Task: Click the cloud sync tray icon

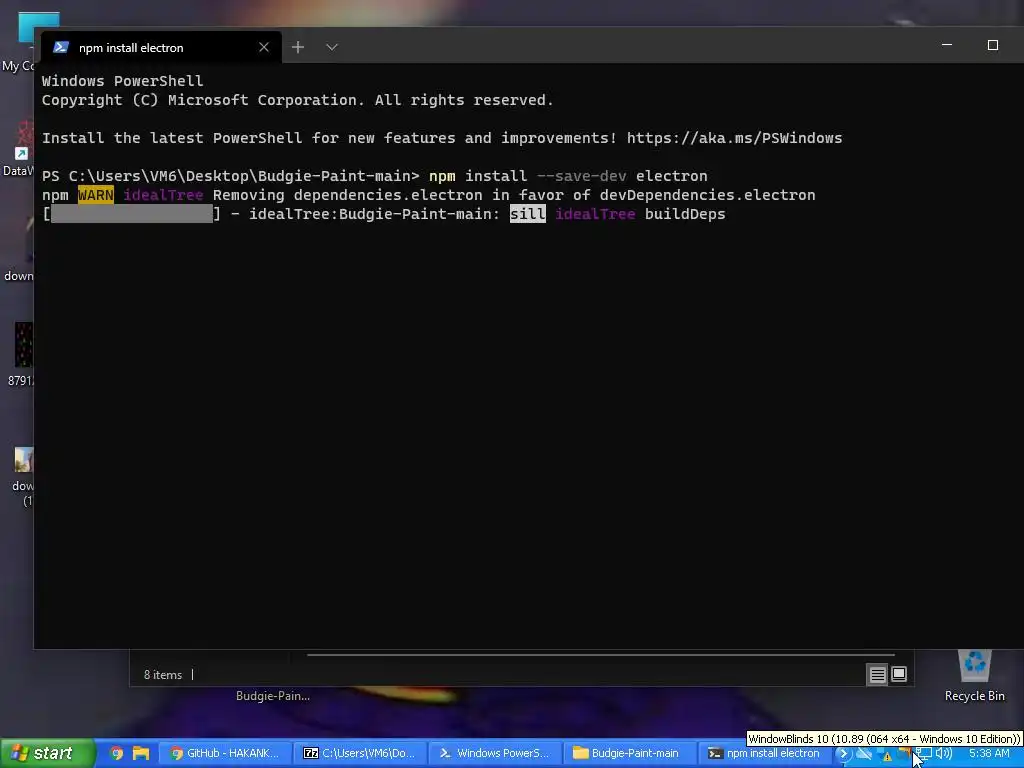Action: (x=864, y=754)
